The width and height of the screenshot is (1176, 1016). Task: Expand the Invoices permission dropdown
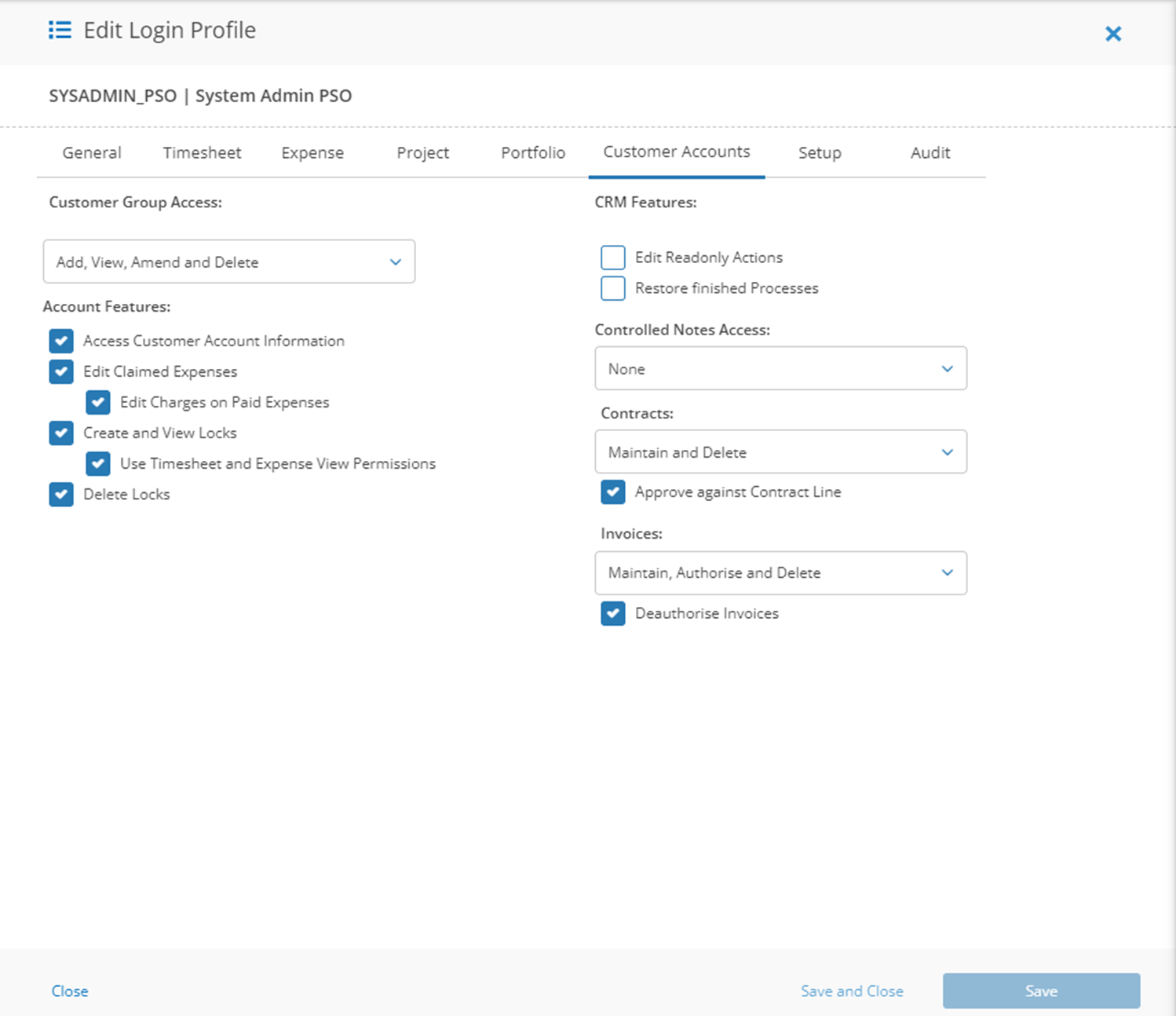(780, 573)
